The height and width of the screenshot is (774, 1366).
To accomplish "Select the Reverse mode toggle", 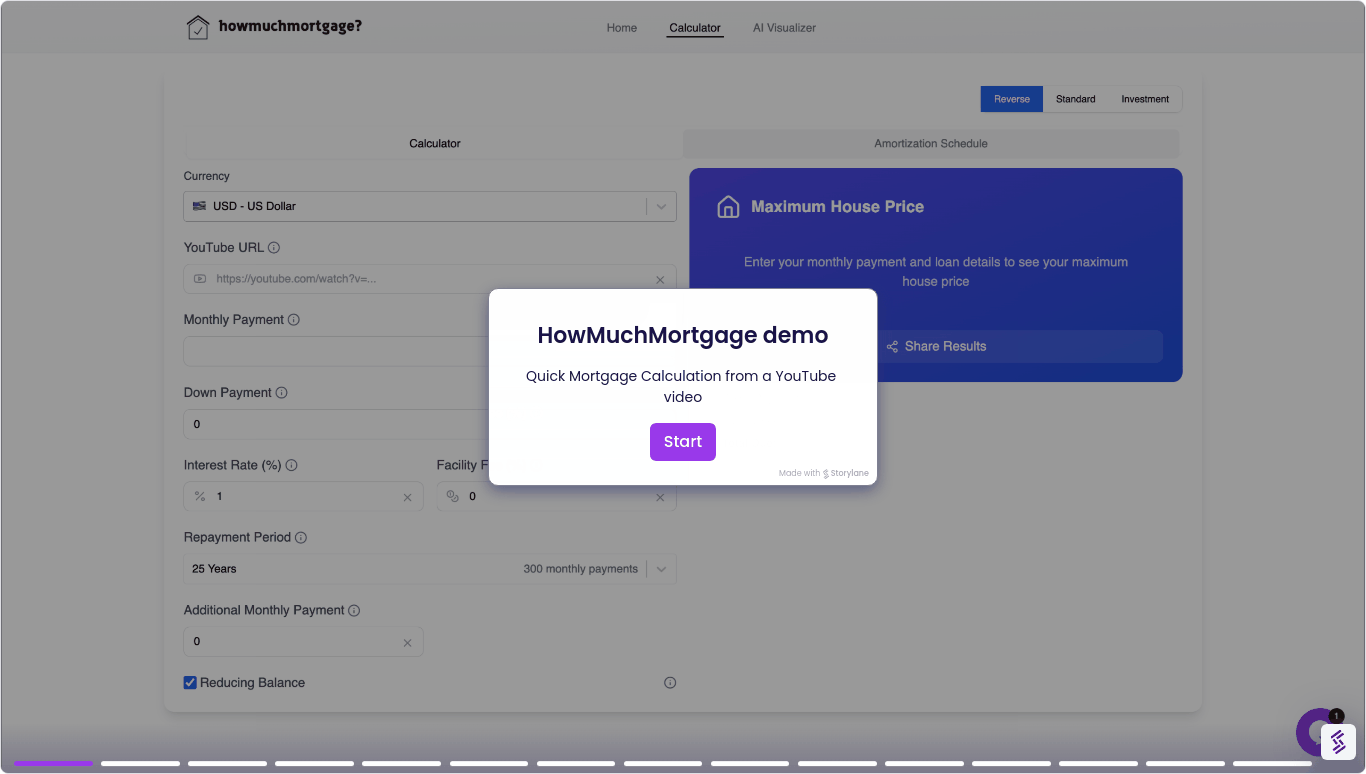I will tap(1012, 99).
